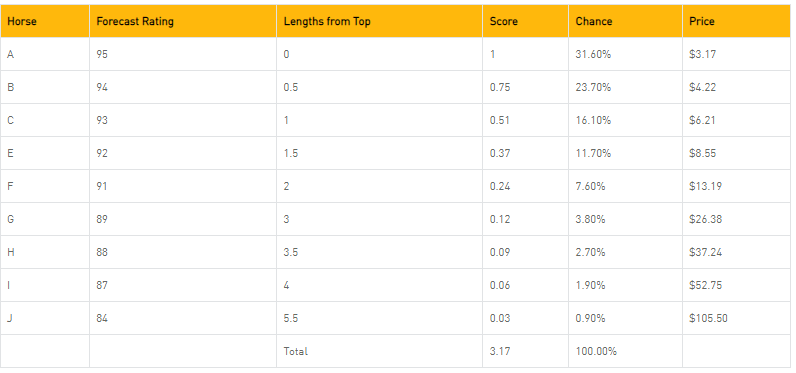796x373 pixels.
Task: Click the Chance column header
Action: pyautogui.click(x=625, y=21)
